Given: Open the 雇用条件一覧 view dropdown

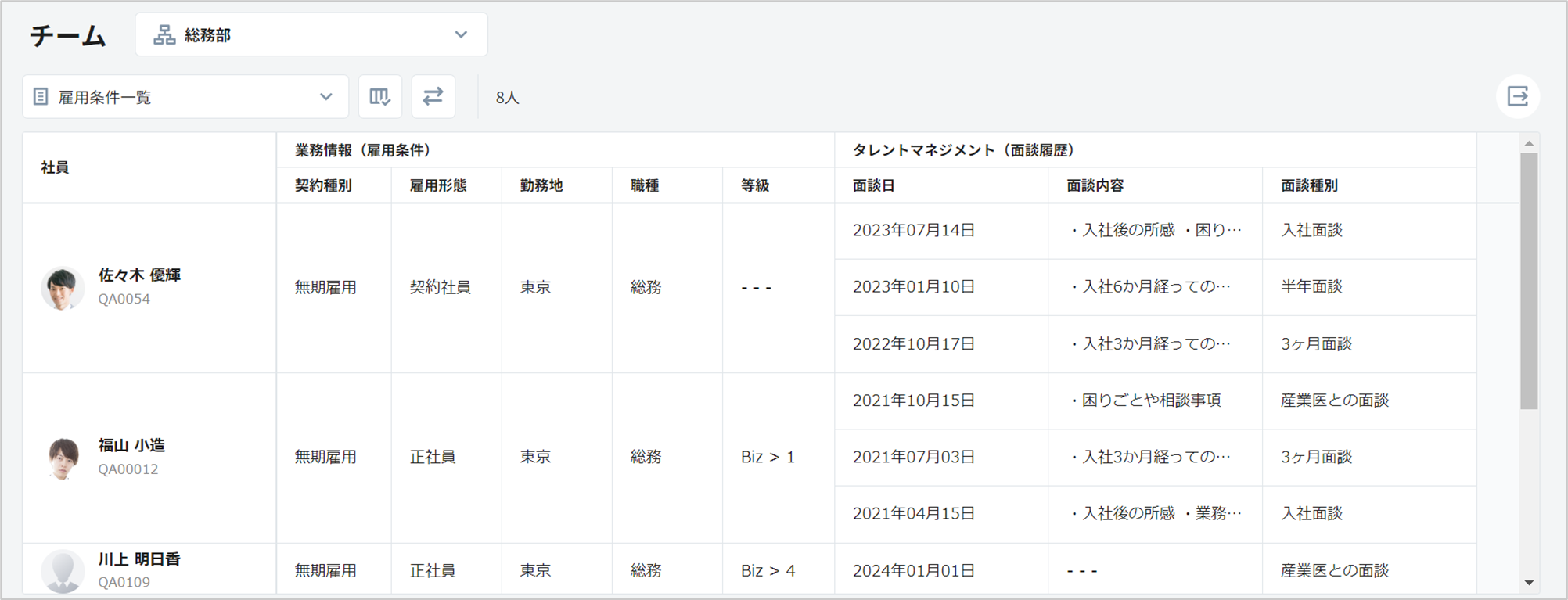Looking at the screenshot, I should pos(185,97).
